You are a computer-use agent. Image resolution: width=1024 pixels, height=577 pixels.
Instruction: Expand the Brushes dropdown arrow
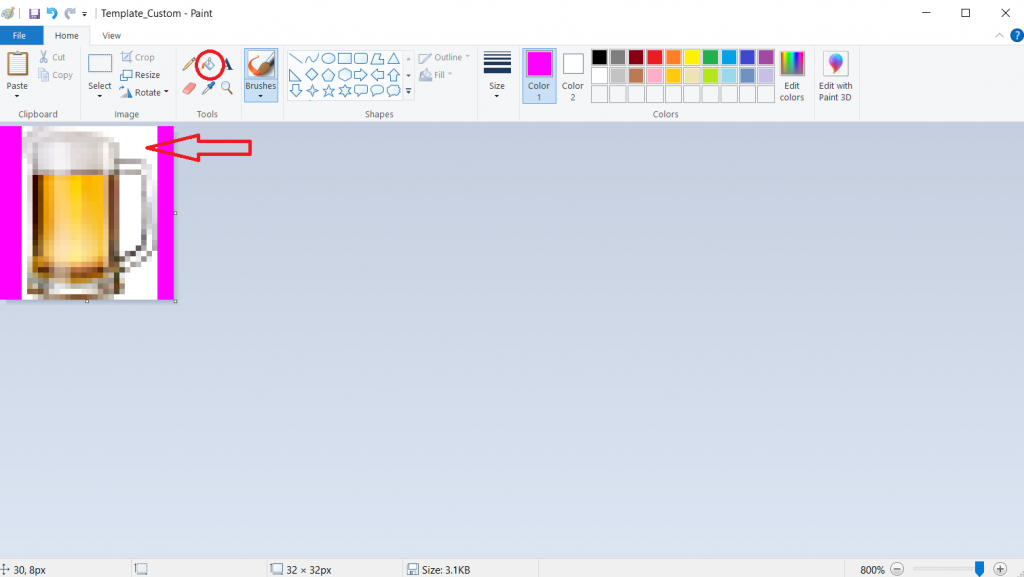261,97
